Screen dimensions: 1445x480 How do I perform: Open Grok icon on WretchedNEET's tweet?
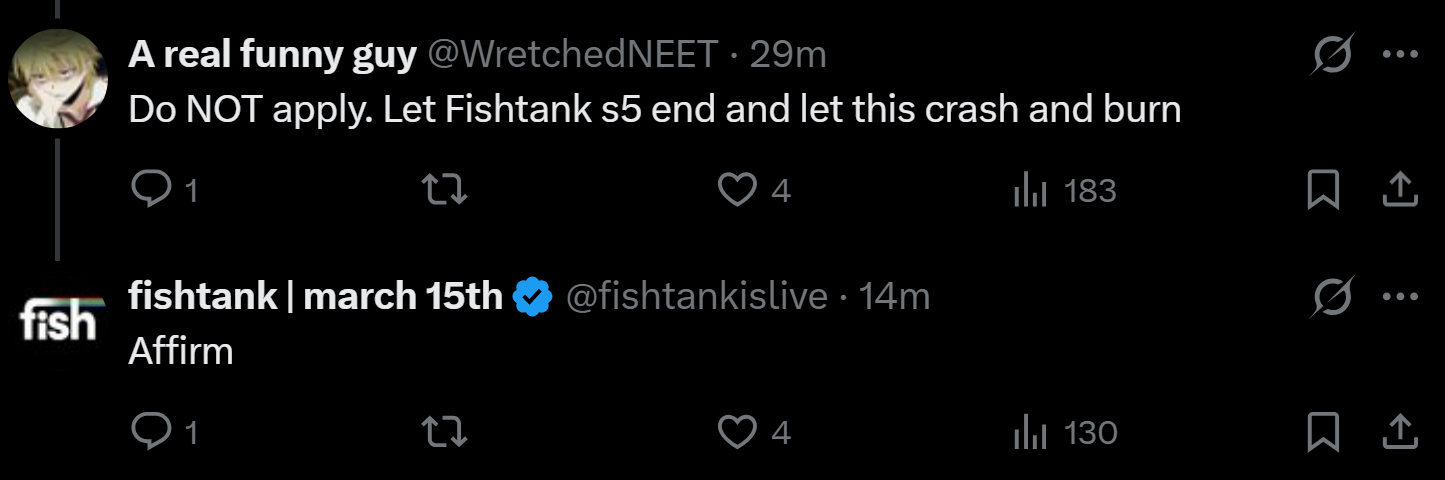1334,54
